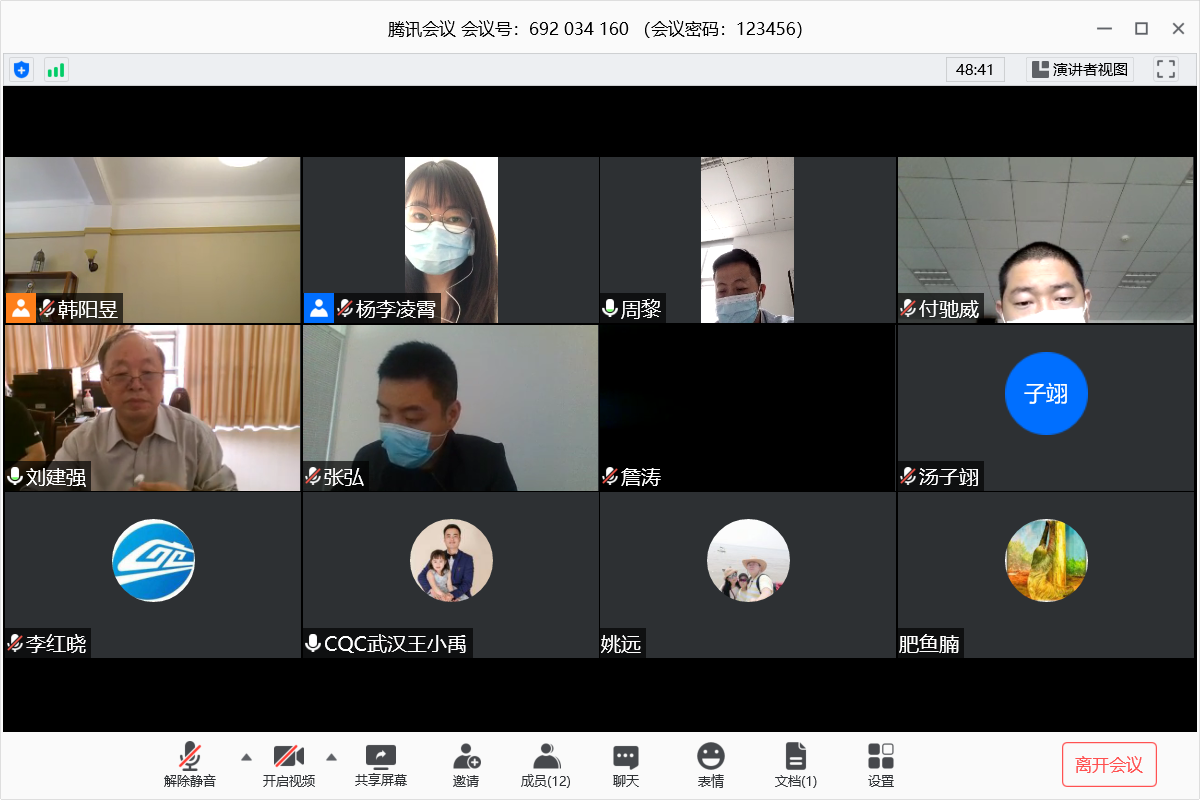Open the 聊天 chat panel
Viewport: 1200px width, 800px height.
coord(626,765)
